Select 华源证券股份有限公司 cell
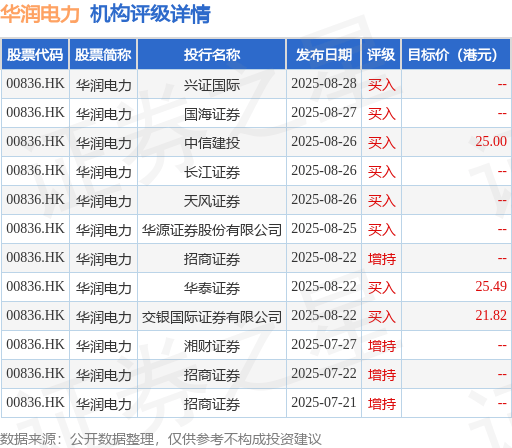This screenshot has height=448, width=512. (x=212, y=230)
